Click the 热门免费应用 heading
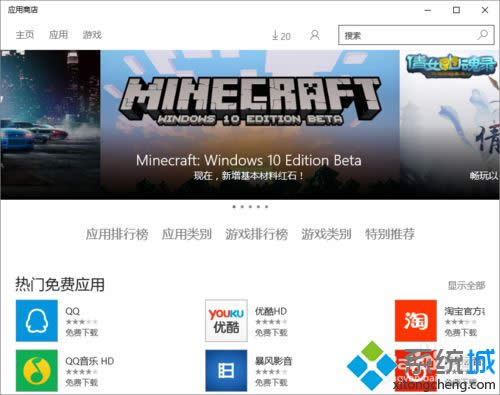The height and width of the screenshot is (395, 500). coord(60,285)
